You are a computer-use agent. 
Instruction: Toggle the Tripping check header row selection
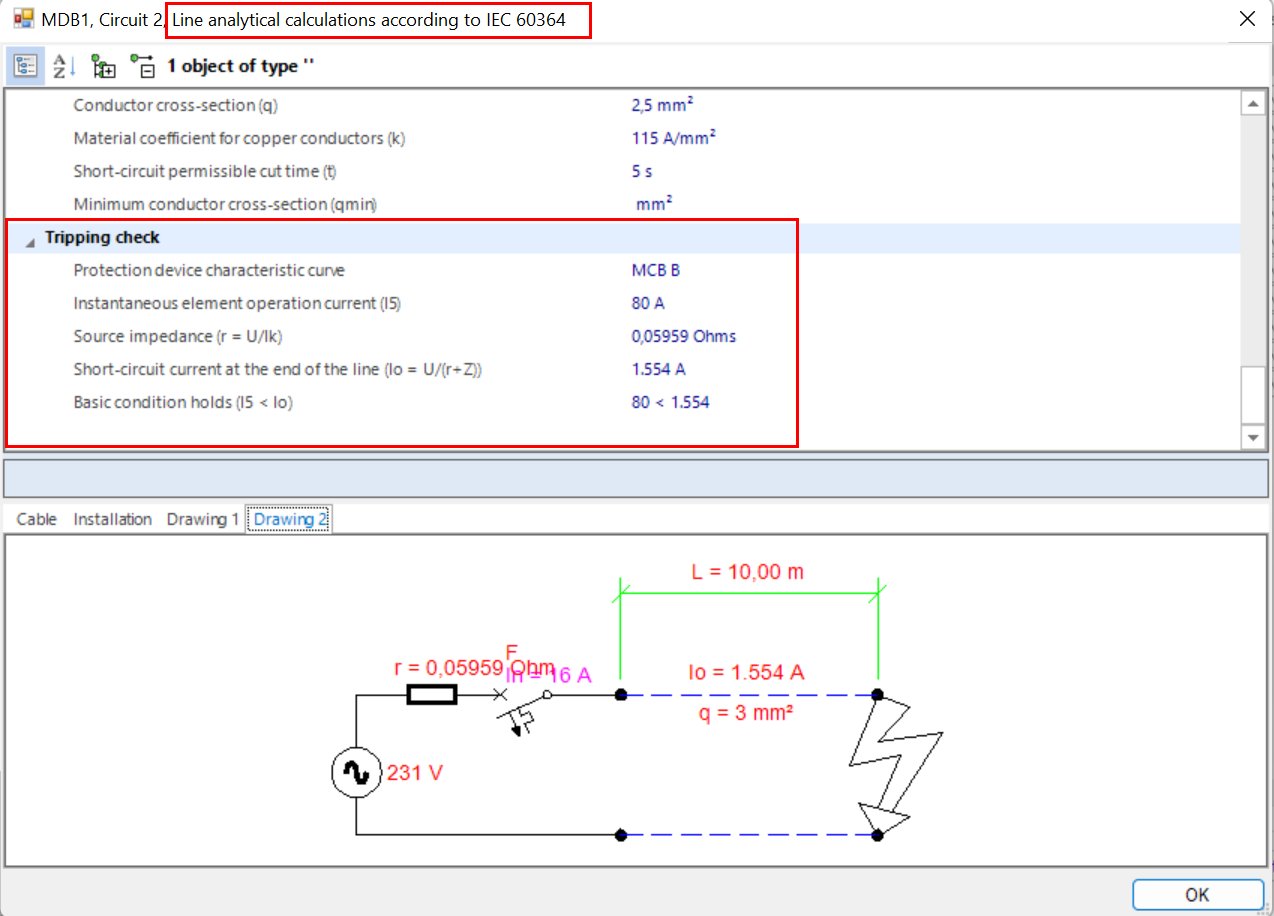pyautogui.click(x=101, y=237)
